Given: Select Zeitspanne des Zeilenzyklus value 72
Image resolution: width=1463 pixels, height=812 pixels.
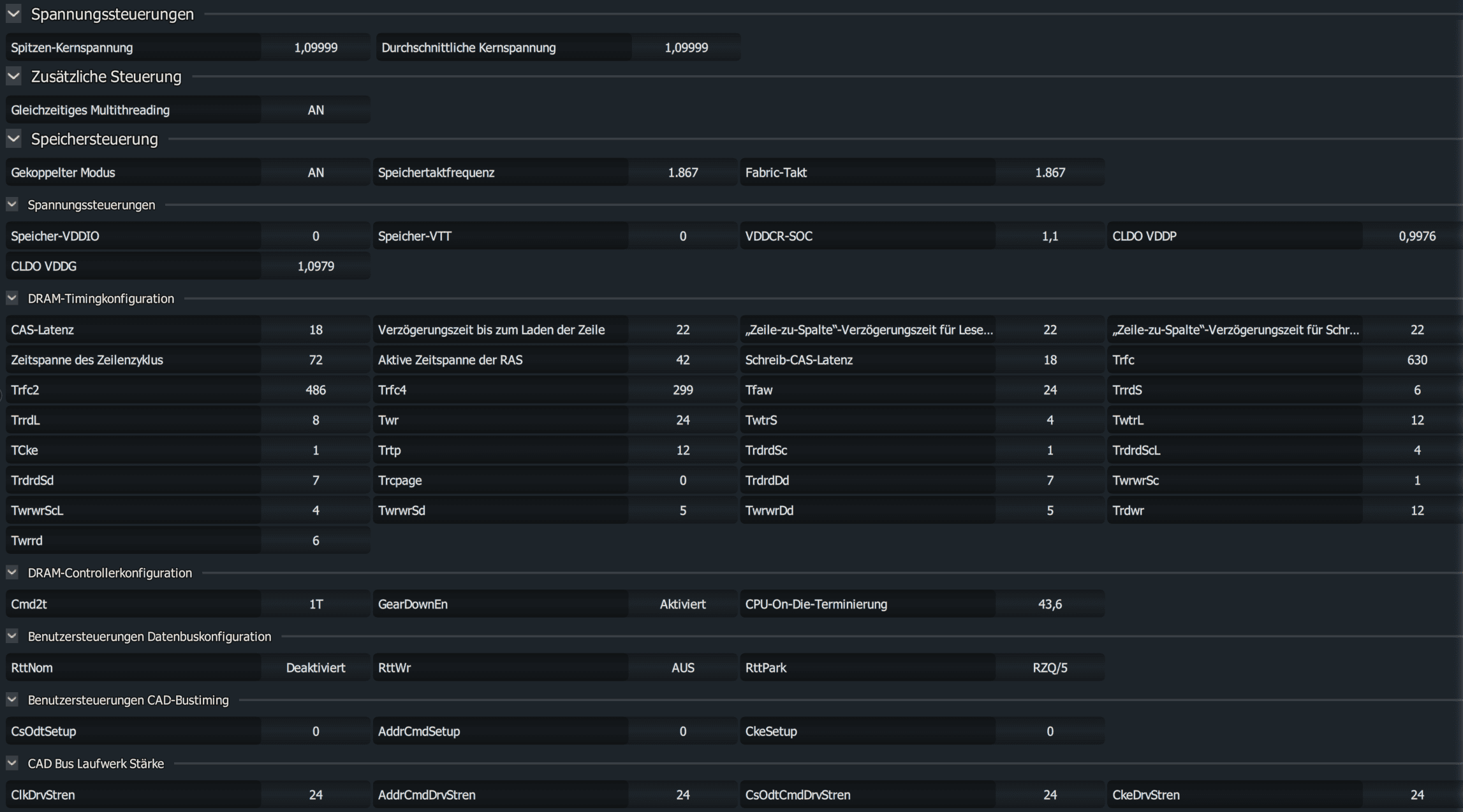Looking at the screenshot, I should (x=316, y=359).
